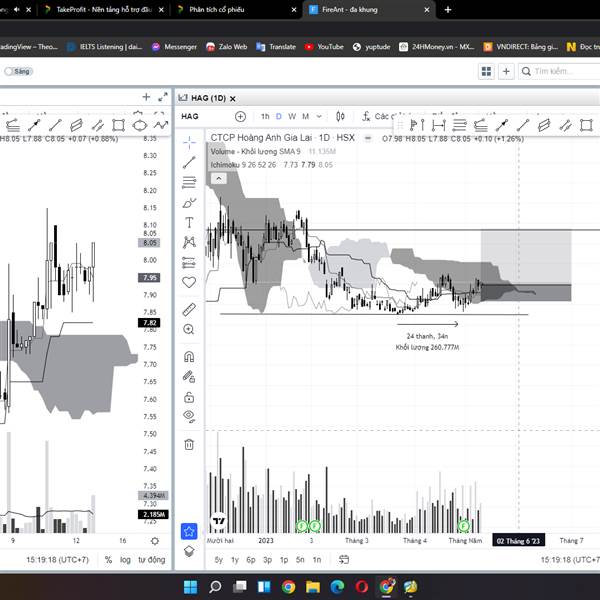Click the blue favorites star button
This screenshot has height=600, width=600.
coord(189,531)
